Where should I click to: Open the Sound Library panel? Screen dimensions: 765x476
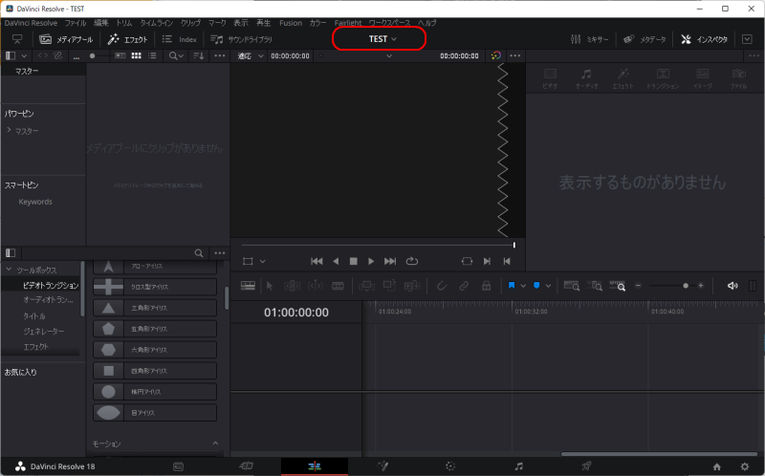tap(242, 40)
